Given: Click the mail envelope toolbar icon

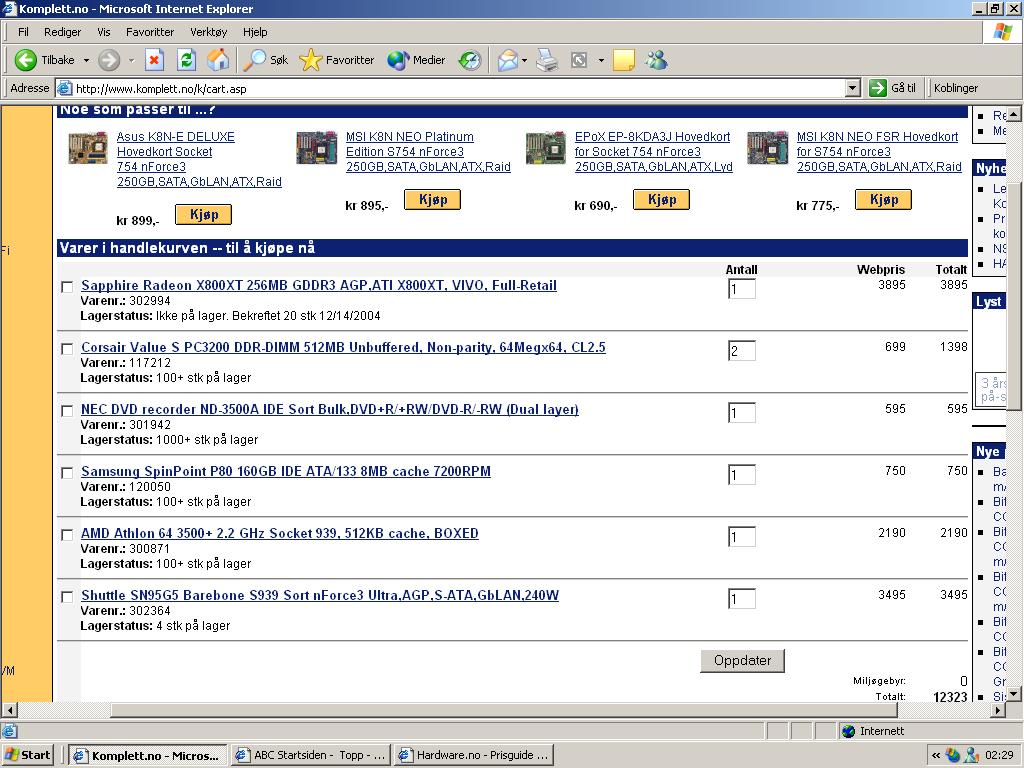Looking at the screenshot, I should tap(507, 60).
